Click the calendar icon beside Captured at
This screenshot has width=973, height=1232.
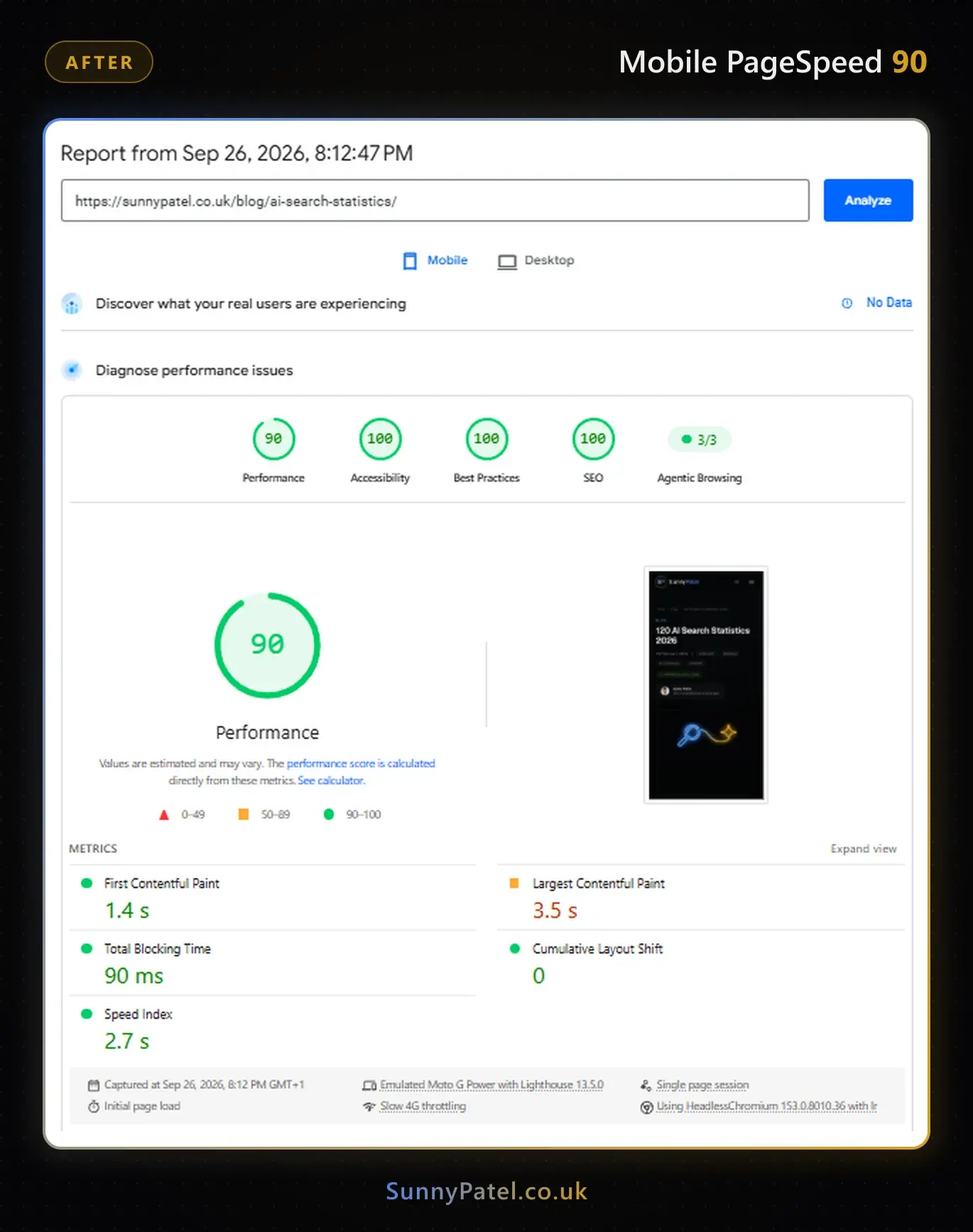click(x=93, y=1085)
